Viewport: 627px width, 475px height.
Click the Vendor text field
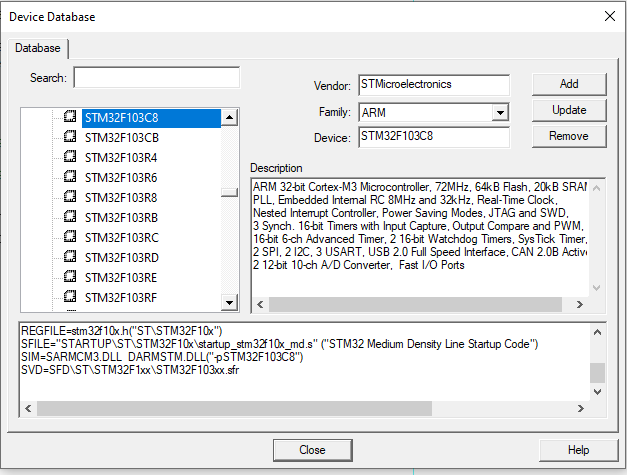coord(432,86)
